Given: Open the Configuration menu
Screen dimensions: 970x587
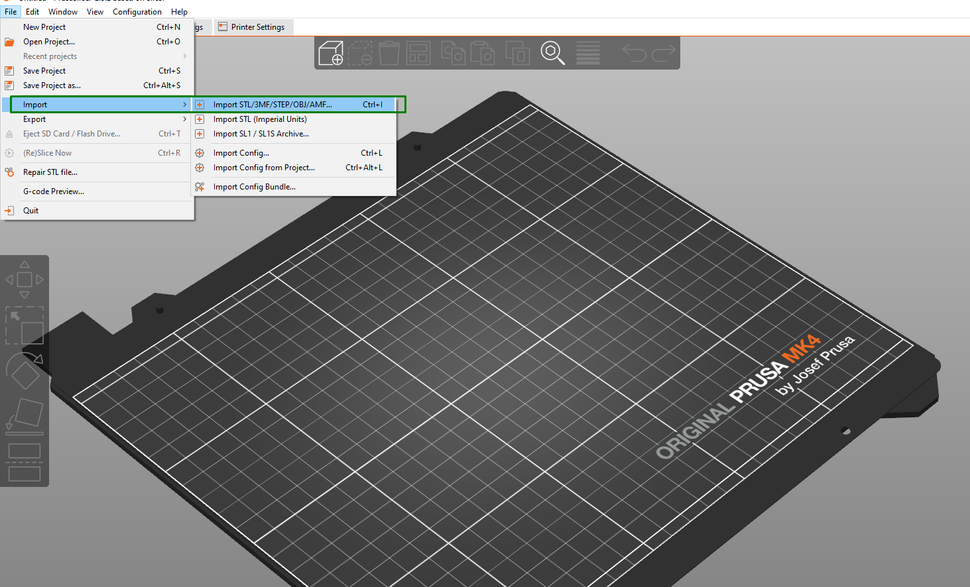Looking at the screenshot, I should [x=137, y=12].
